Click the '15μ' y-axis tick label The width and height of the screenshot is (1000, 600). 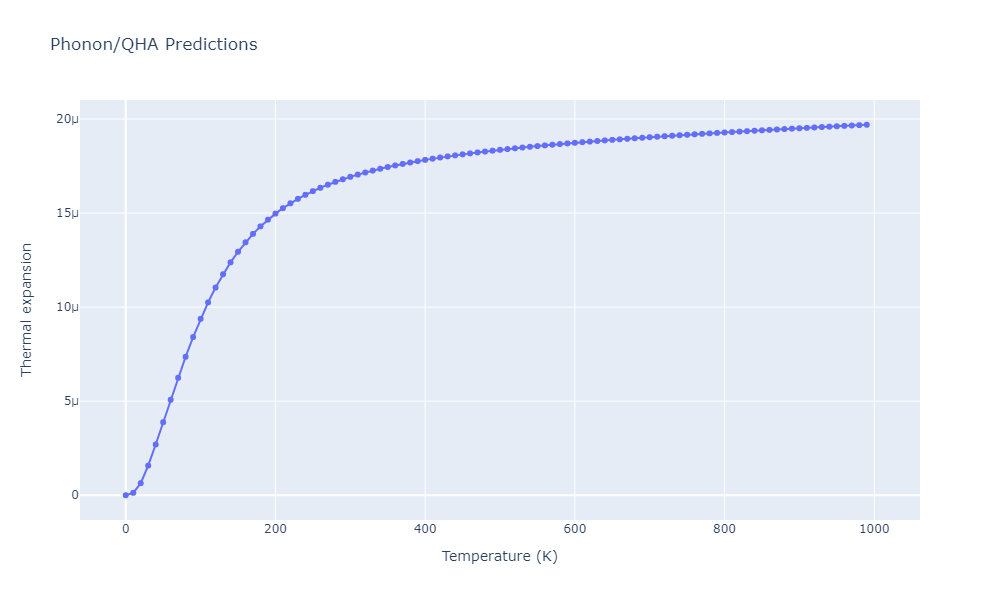pos(68,213)
